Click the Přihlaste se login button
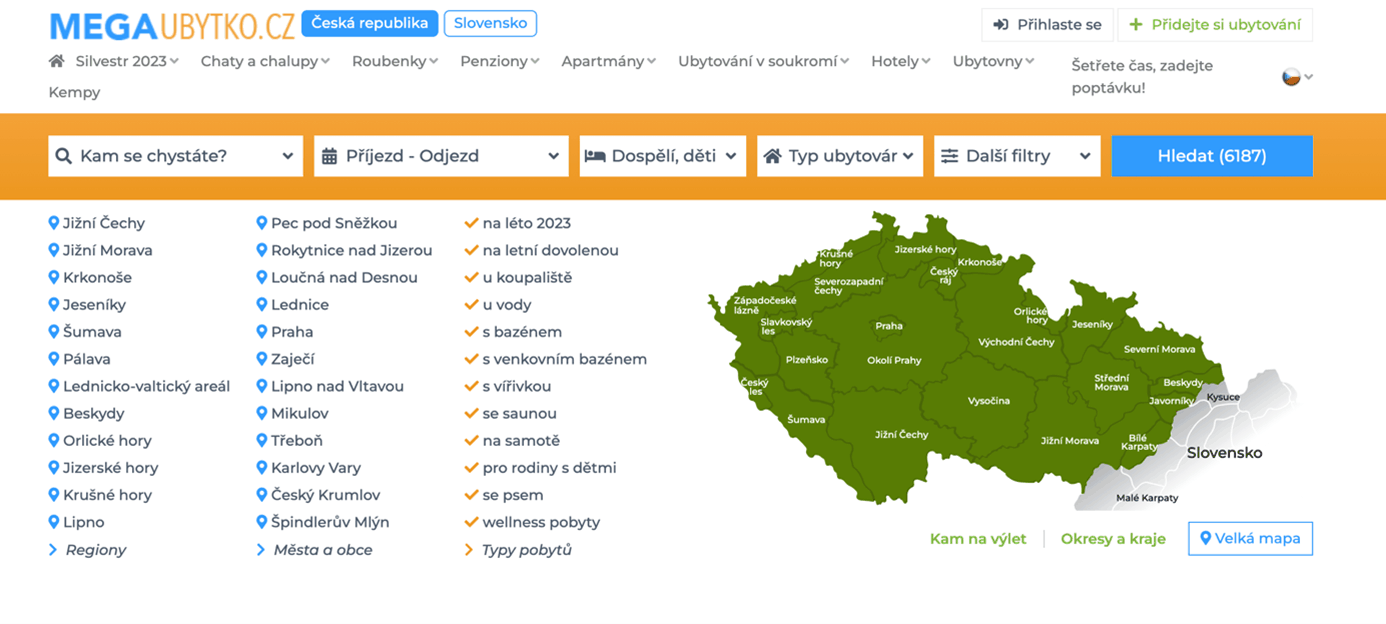 click(x=1047, y=25)
